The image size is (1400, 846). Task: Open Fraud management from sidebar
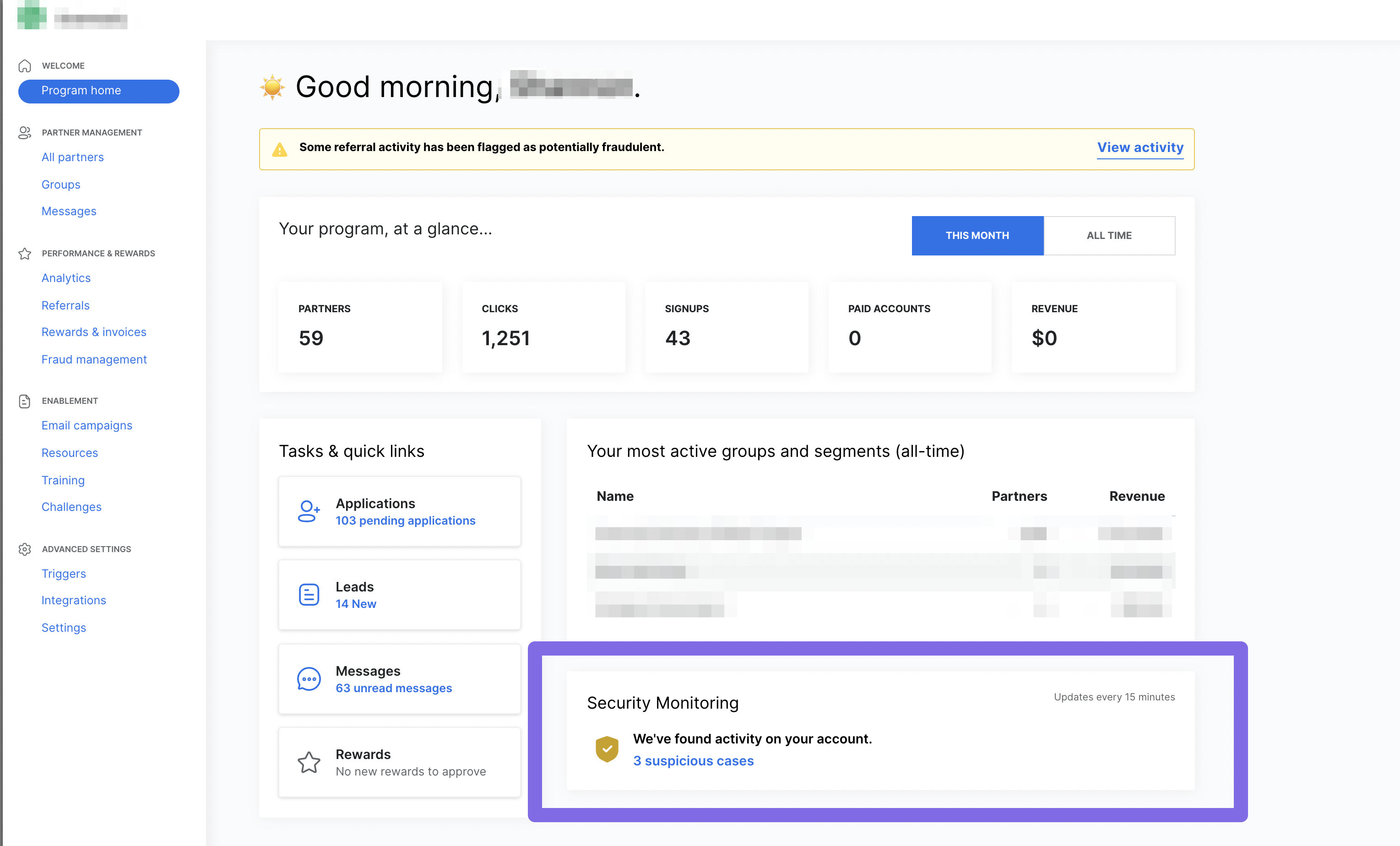[x=94, y=359]
